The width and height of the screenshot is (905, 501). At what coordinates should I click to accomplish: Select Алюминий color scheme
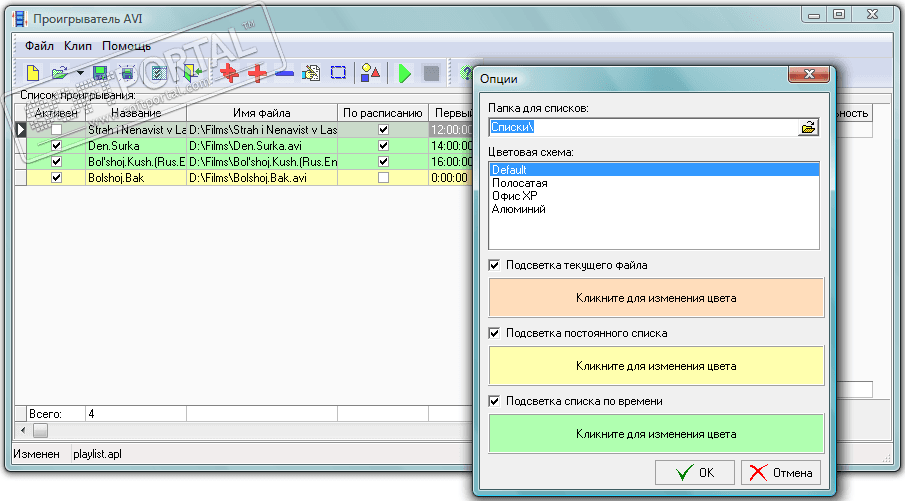click(x=518, y=209)
